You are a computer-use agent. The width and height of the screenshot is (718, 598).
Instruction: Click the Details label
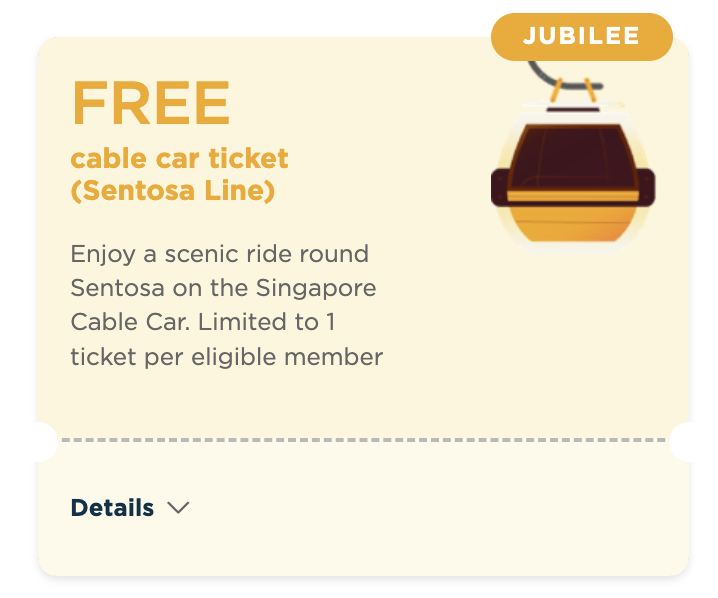click(112, 508)
